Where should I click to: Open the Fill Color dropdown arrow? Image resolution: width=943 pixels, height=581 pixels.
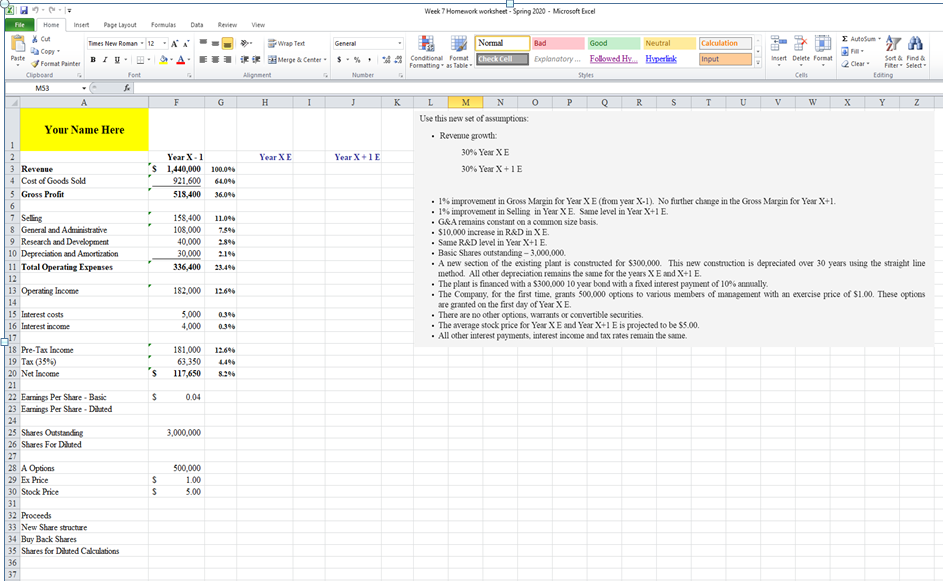click(170, 58)
